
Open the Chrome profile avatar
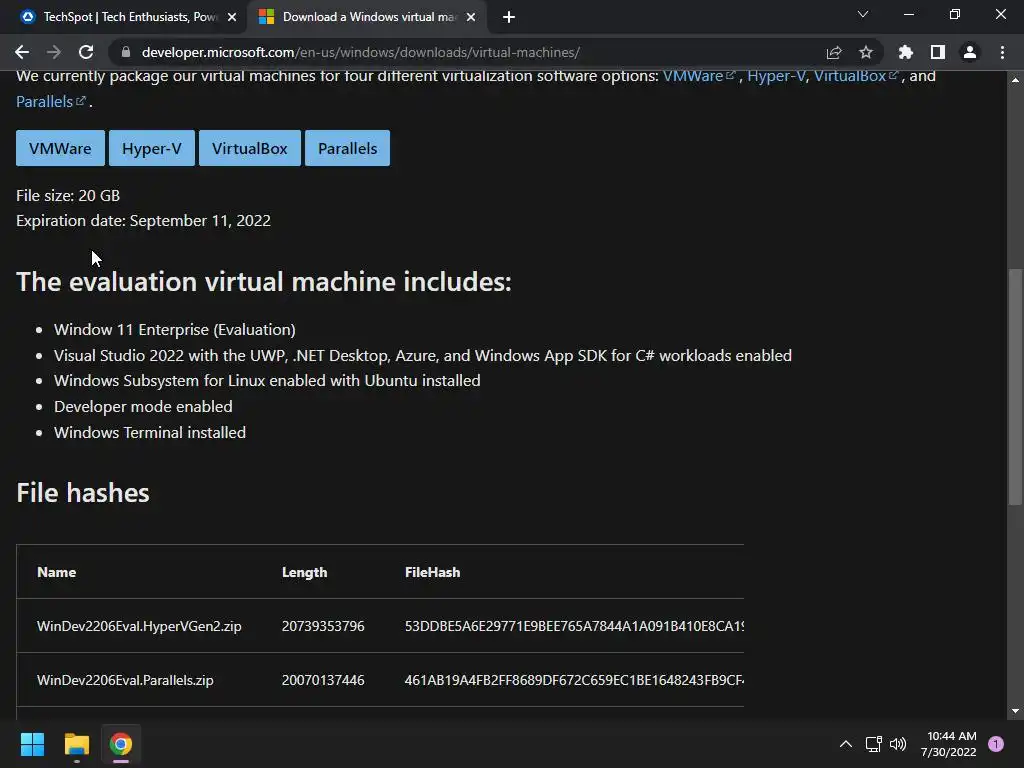[970, 52]
